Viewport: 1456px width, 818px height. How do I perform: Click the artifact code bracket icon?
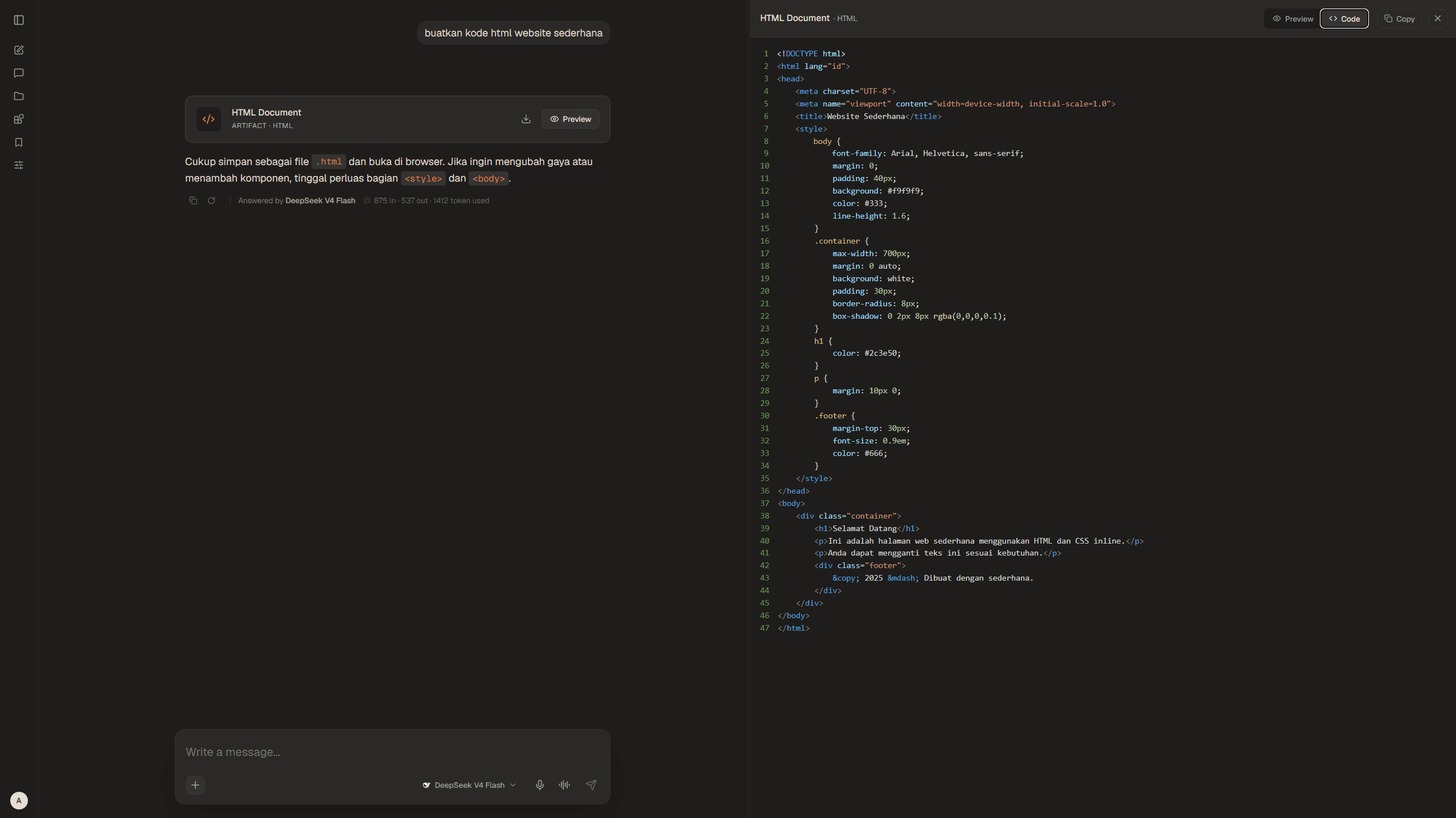click(209, 119)
